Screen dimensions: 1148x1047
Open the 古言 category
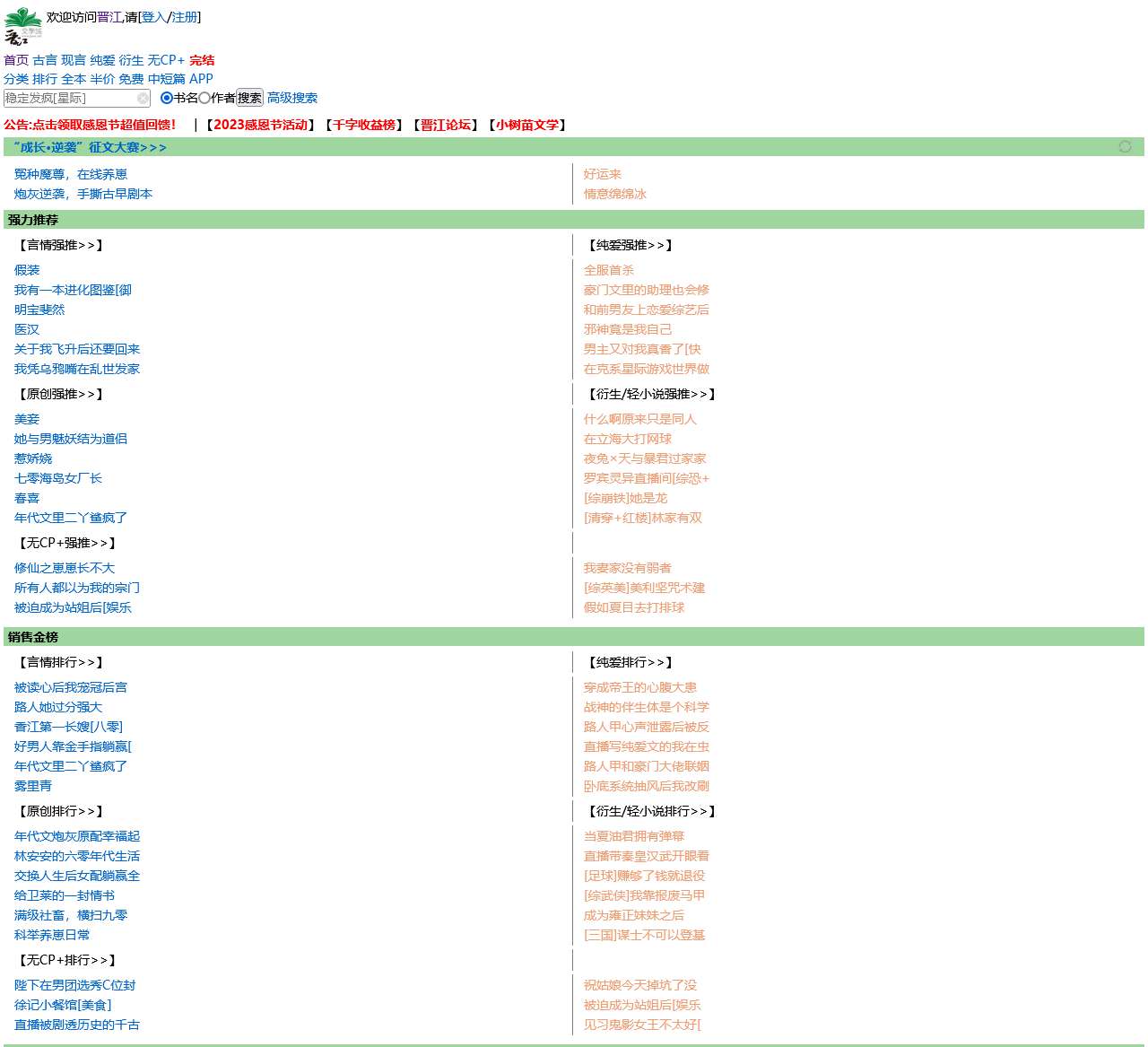[45, 60]
